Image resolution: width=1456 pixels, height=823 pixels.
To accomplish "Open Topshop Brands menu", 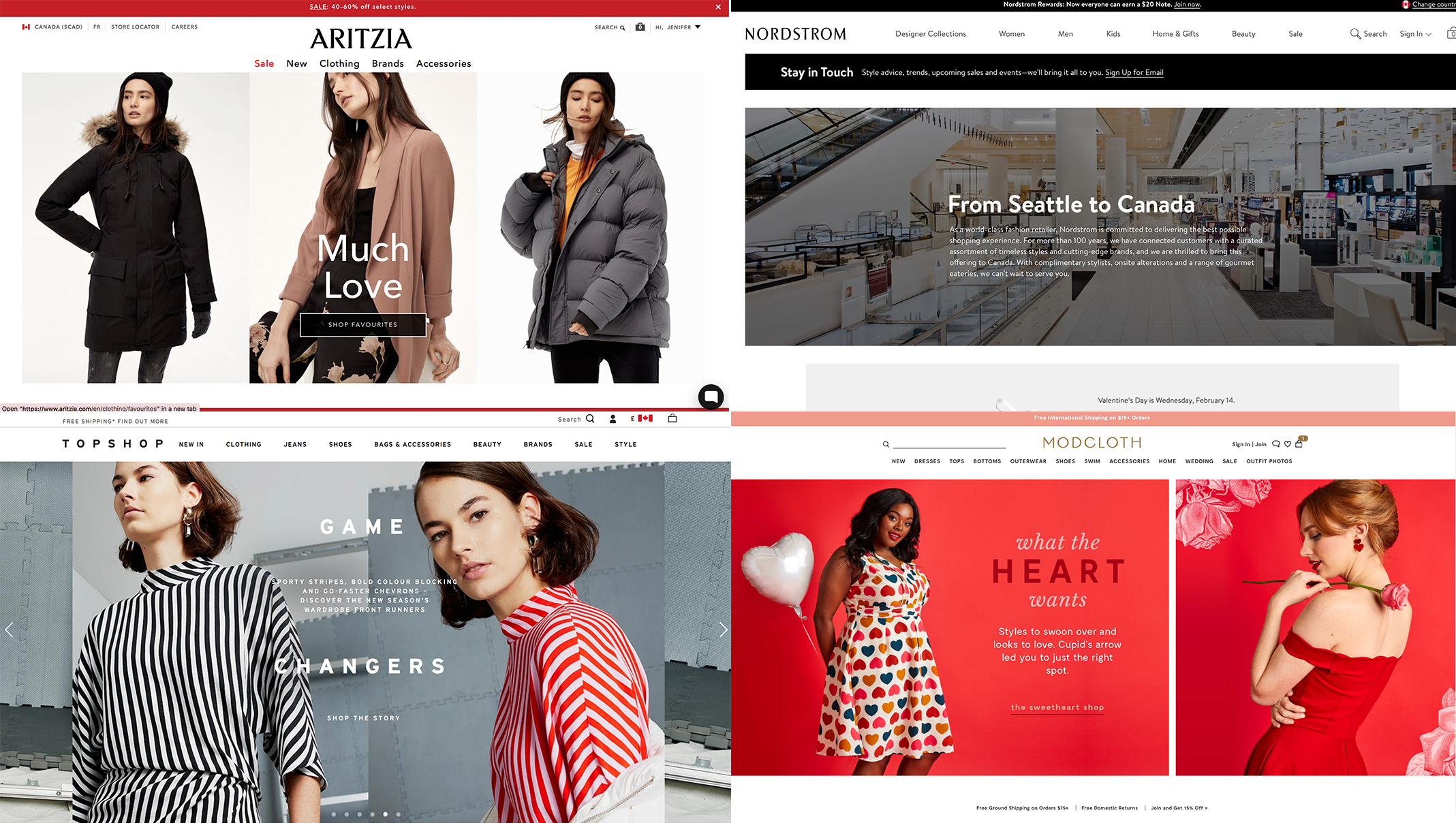I will click(x=538, y=444).
